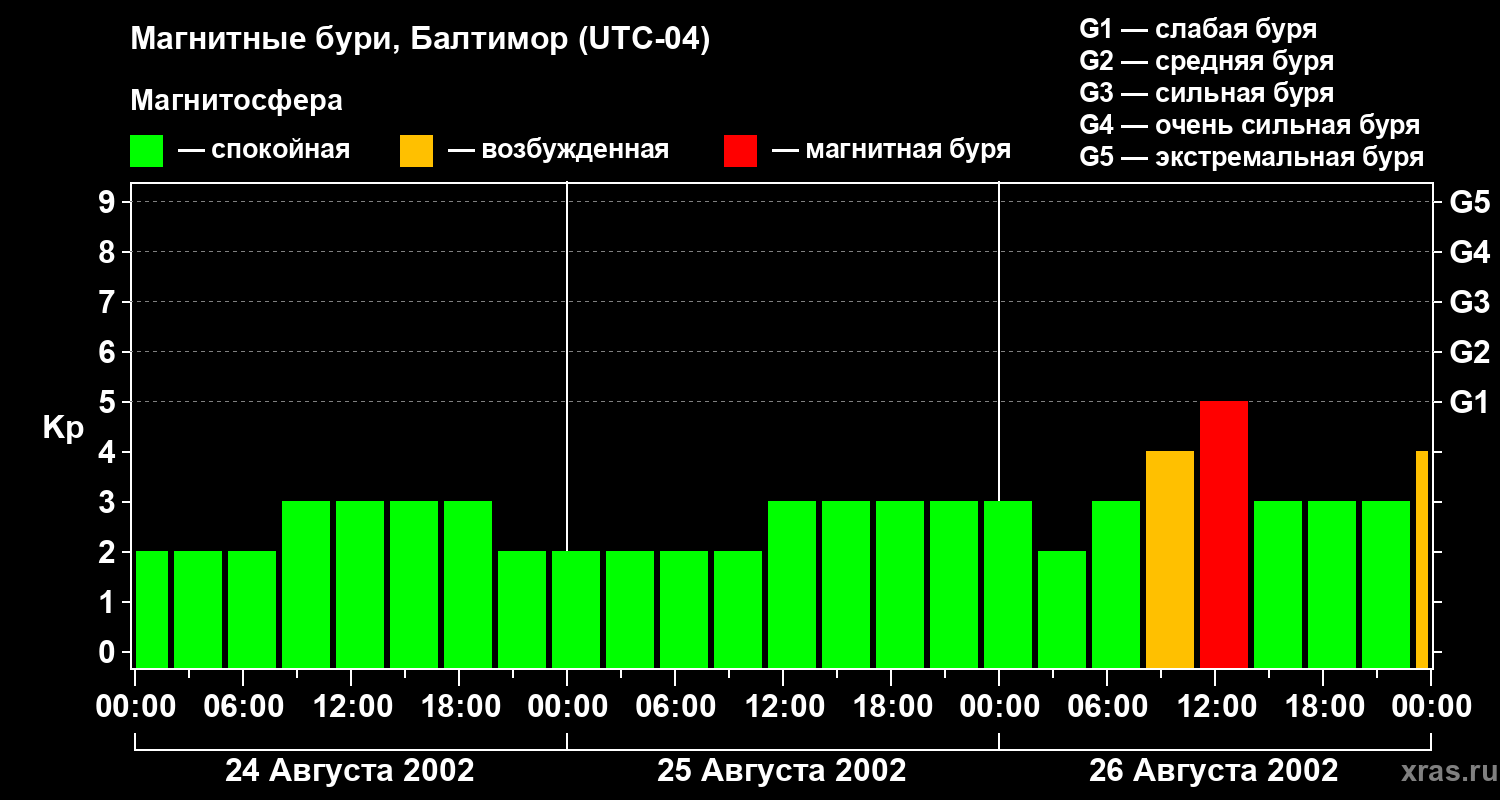Select the "26 Августа 2002" date label
The width and height of the screenshot is (1500, 800).
[x=1214, y=771]
